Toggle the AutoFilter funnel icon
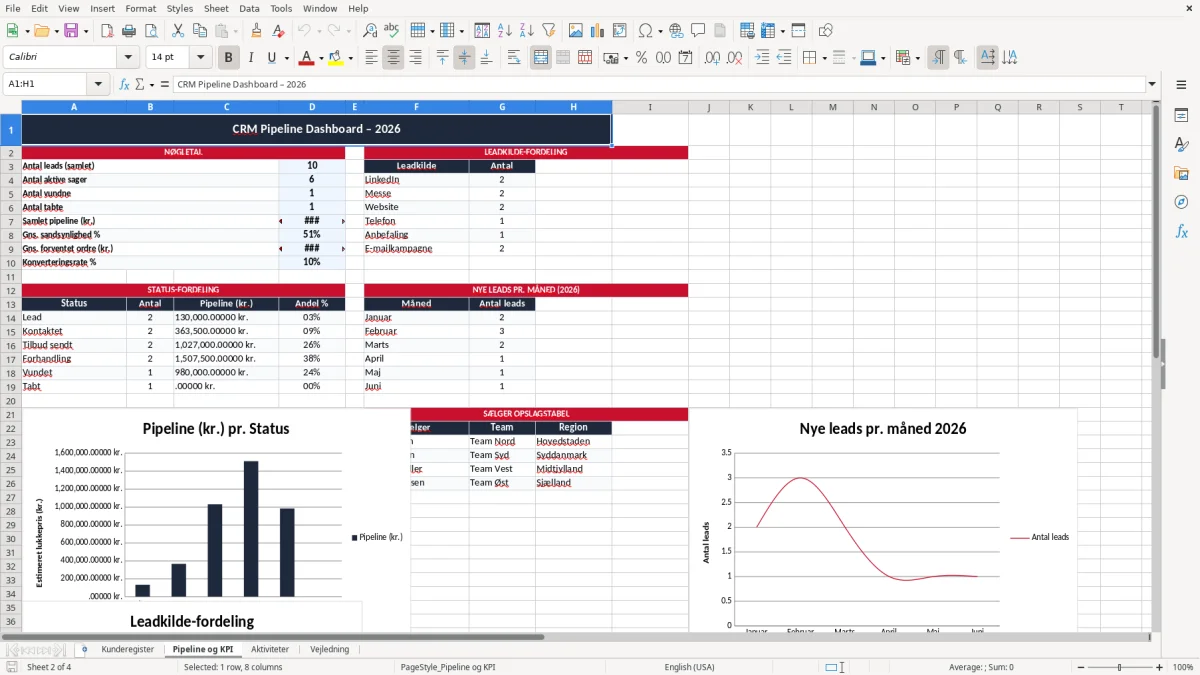Screen dimensions: 1200x675 tap(548, 31)
